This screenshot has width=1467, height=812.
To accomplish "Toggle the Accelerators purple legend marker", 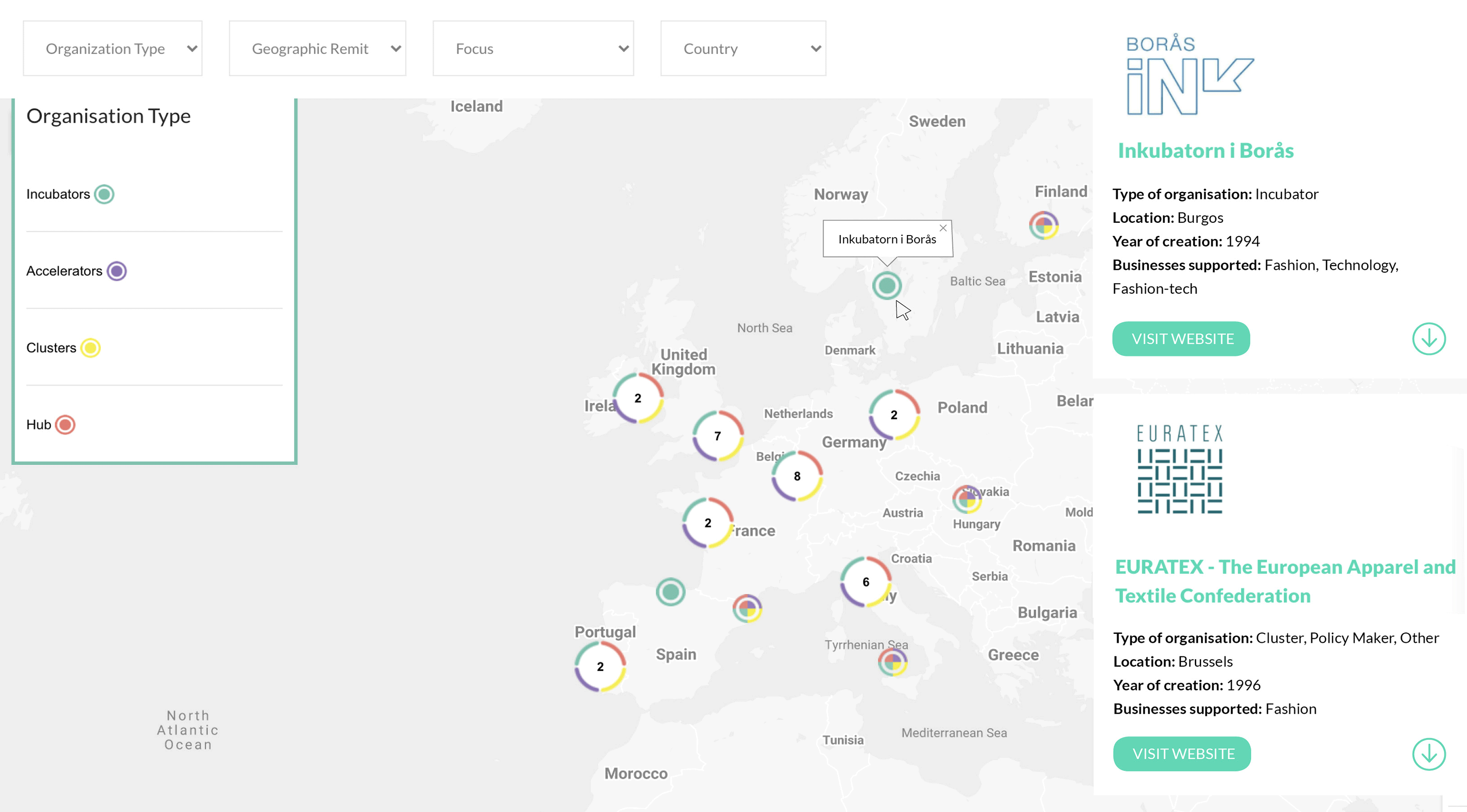I will tap(117, 271).
